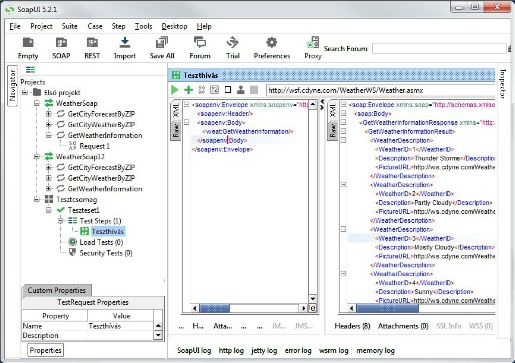The height and width of the screenshot is (363, 515).
Task: Click the endpoint URL field
Action: point(380,90)
